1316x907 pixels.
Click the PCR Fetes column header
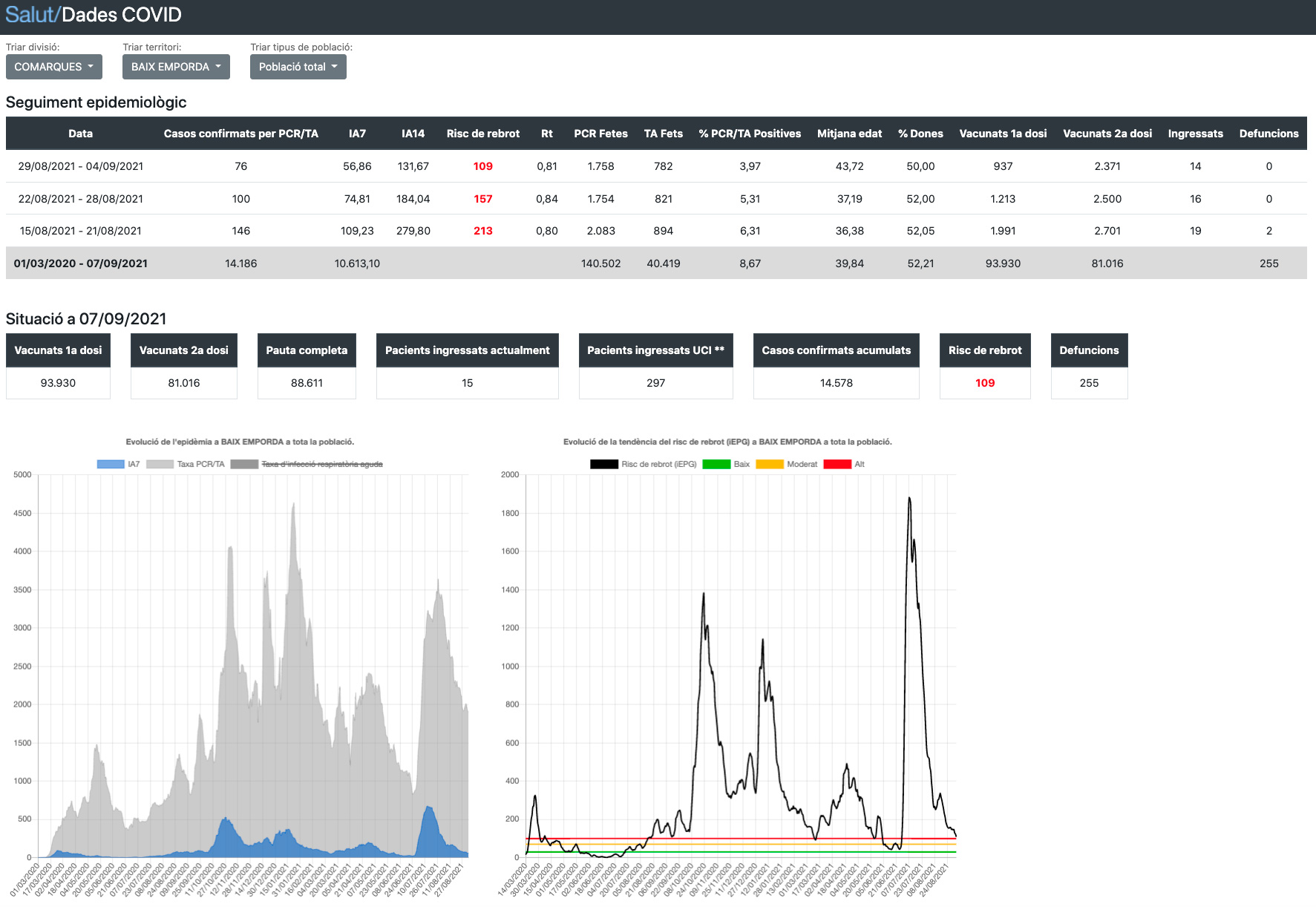(601, 134)
